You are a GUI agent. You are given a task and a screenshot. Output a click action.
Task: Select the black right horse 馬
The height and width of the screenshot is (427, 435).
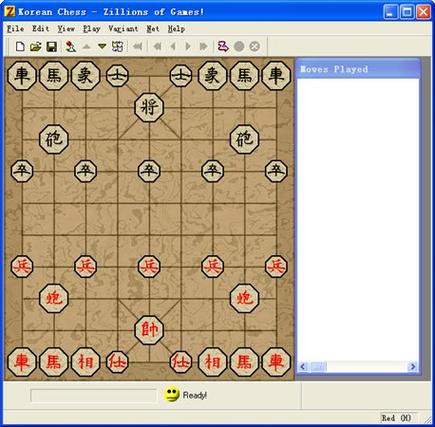[244, 76]
